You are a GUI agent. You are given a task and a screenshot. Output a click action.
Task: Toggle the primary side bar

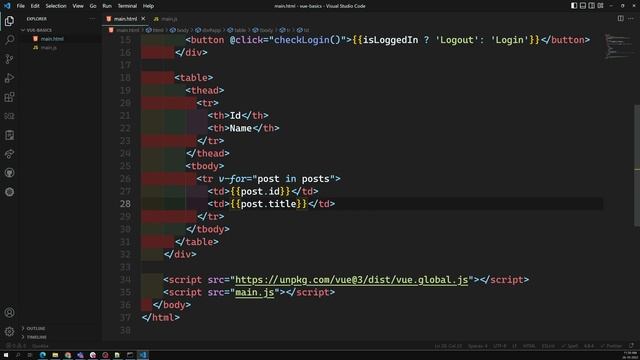pyautogui.click(x=574, y=6)
